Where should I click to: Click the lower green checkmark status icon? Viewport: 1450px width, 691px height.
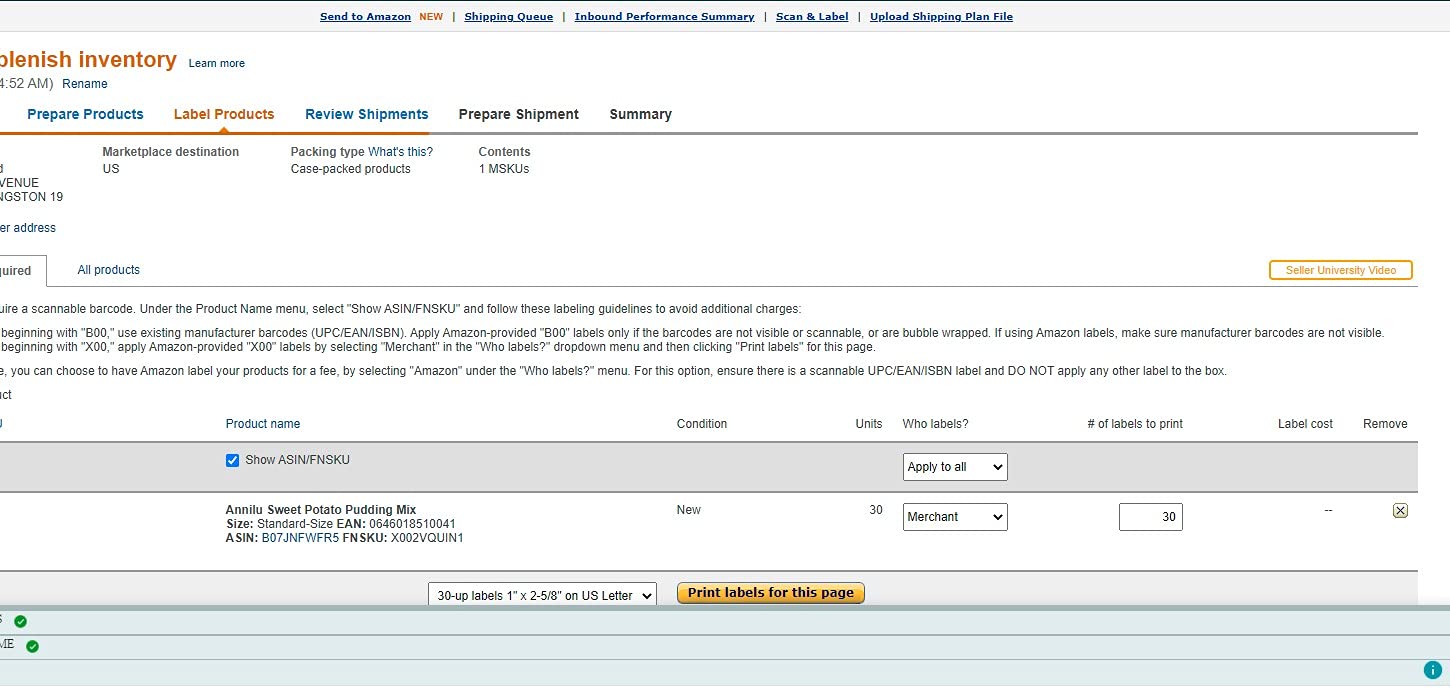32,646
